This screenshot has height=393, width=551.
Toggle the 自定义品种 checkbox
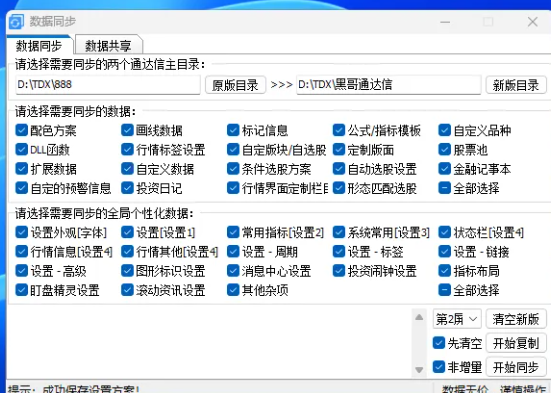(445, 130)
